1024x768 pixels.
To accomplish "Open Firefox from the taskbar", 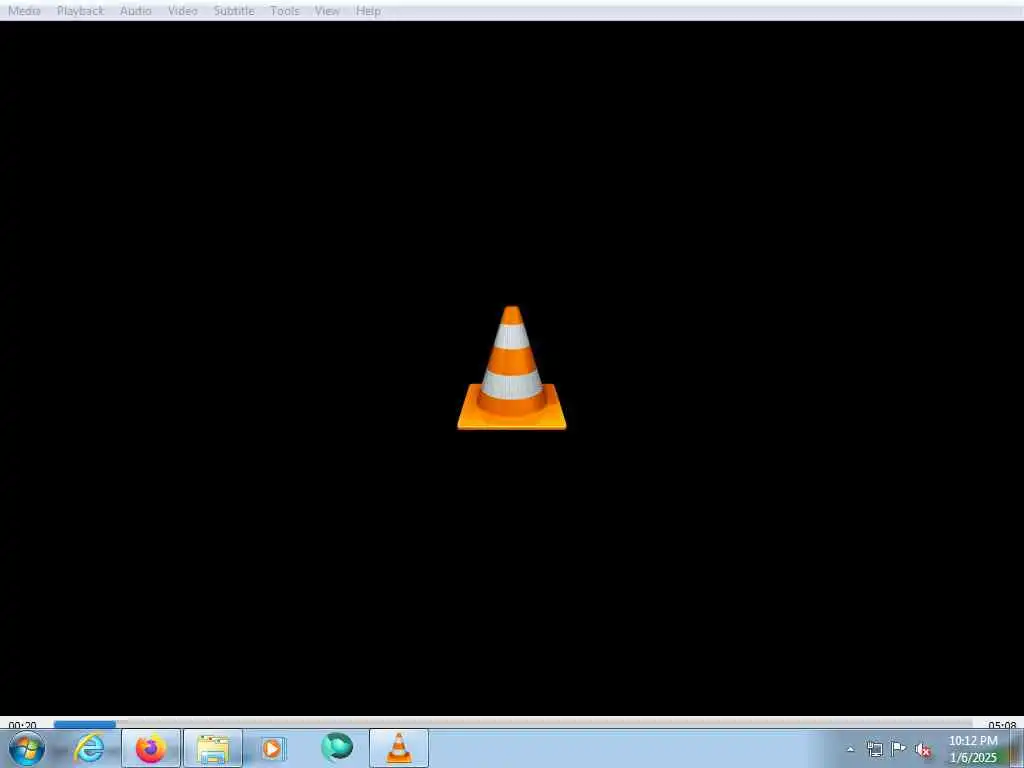I will pyautogui.click(x=151, y=748).
